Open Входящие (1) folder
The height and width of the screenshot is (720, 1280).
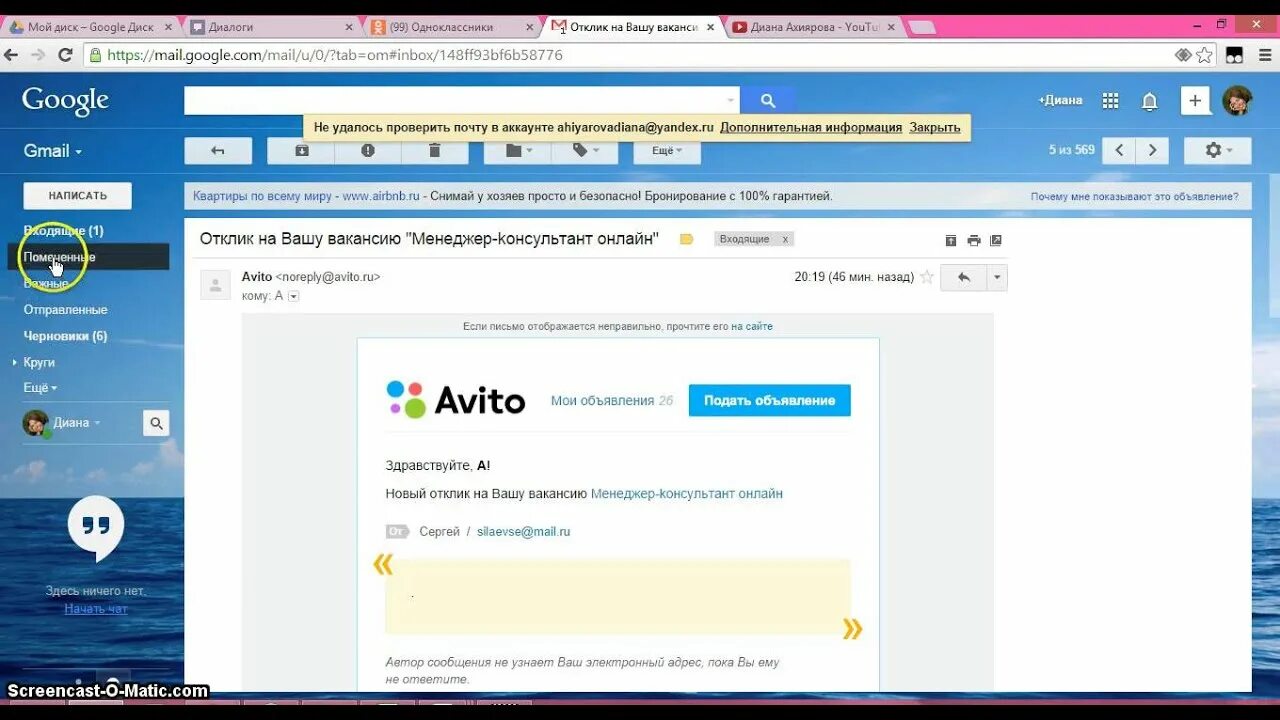pos(64,231)
